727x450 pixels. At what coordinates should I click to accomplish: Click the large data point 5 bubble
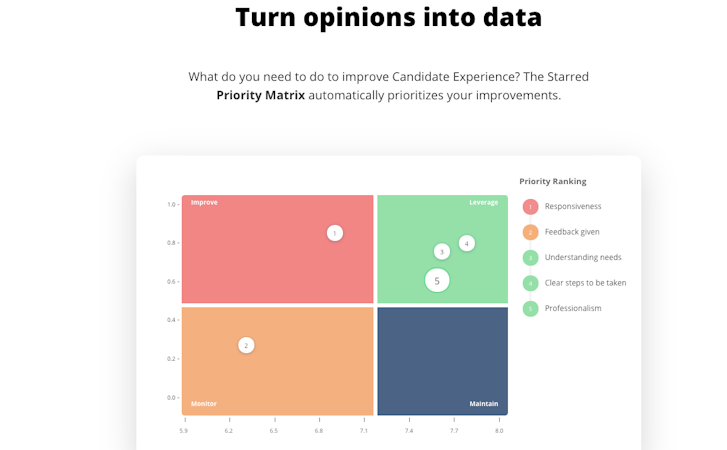tap(437, 281)
